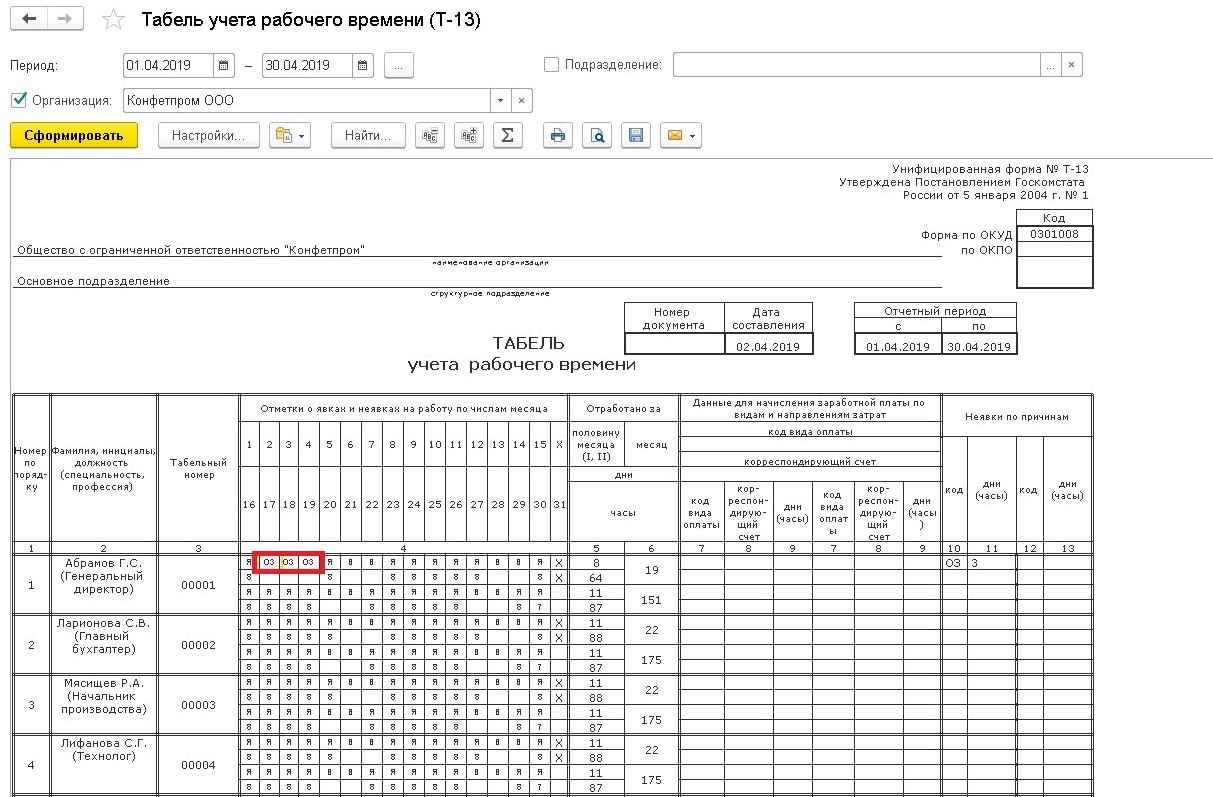The height and width of the screenshot is (797, 1213).
Task: Click the Подразделение input field
Action: (856, 65)
